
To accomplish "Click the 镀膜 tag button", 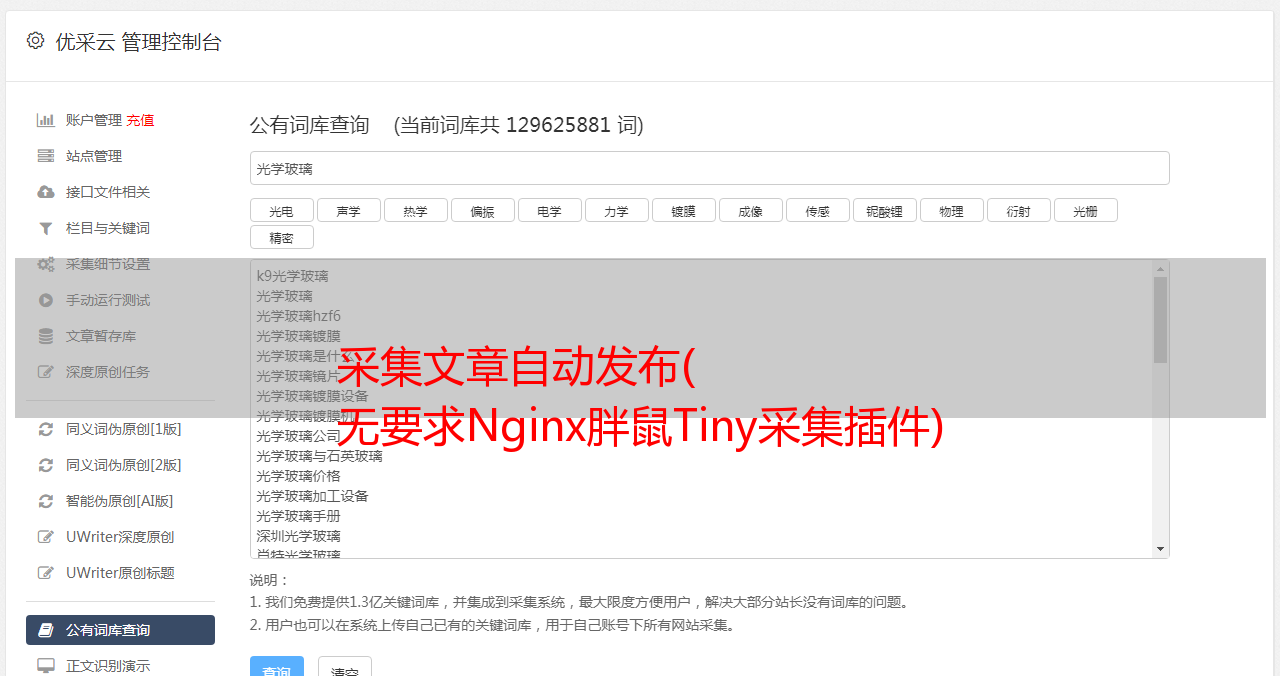I will [683, 210].
